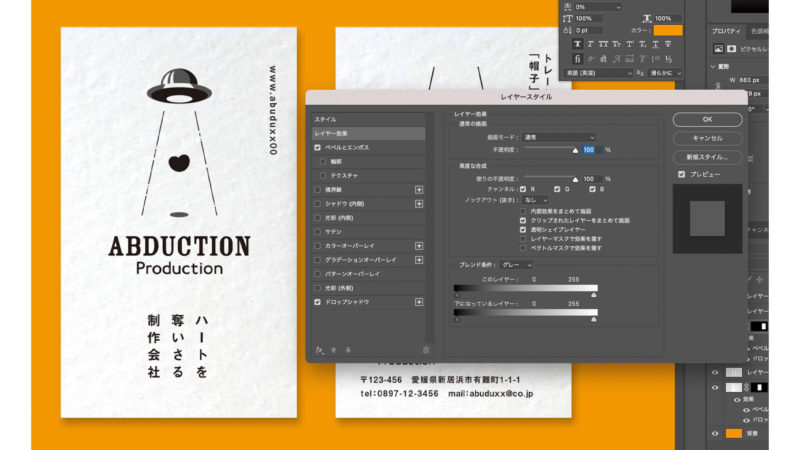The image size is (800, 450).
Task: Toggle OpenType ordinals (1st) icon
Action: click(656, 59)
